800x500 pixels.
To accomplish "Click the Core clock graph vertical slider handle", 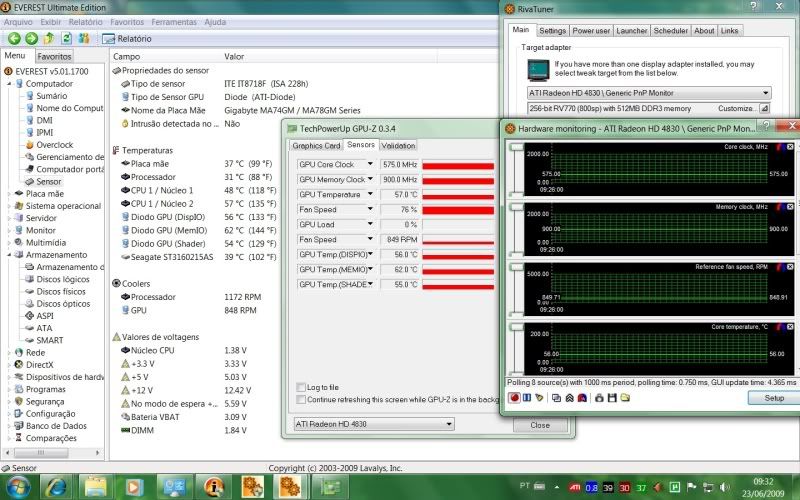I will click(x=516, y=147).
